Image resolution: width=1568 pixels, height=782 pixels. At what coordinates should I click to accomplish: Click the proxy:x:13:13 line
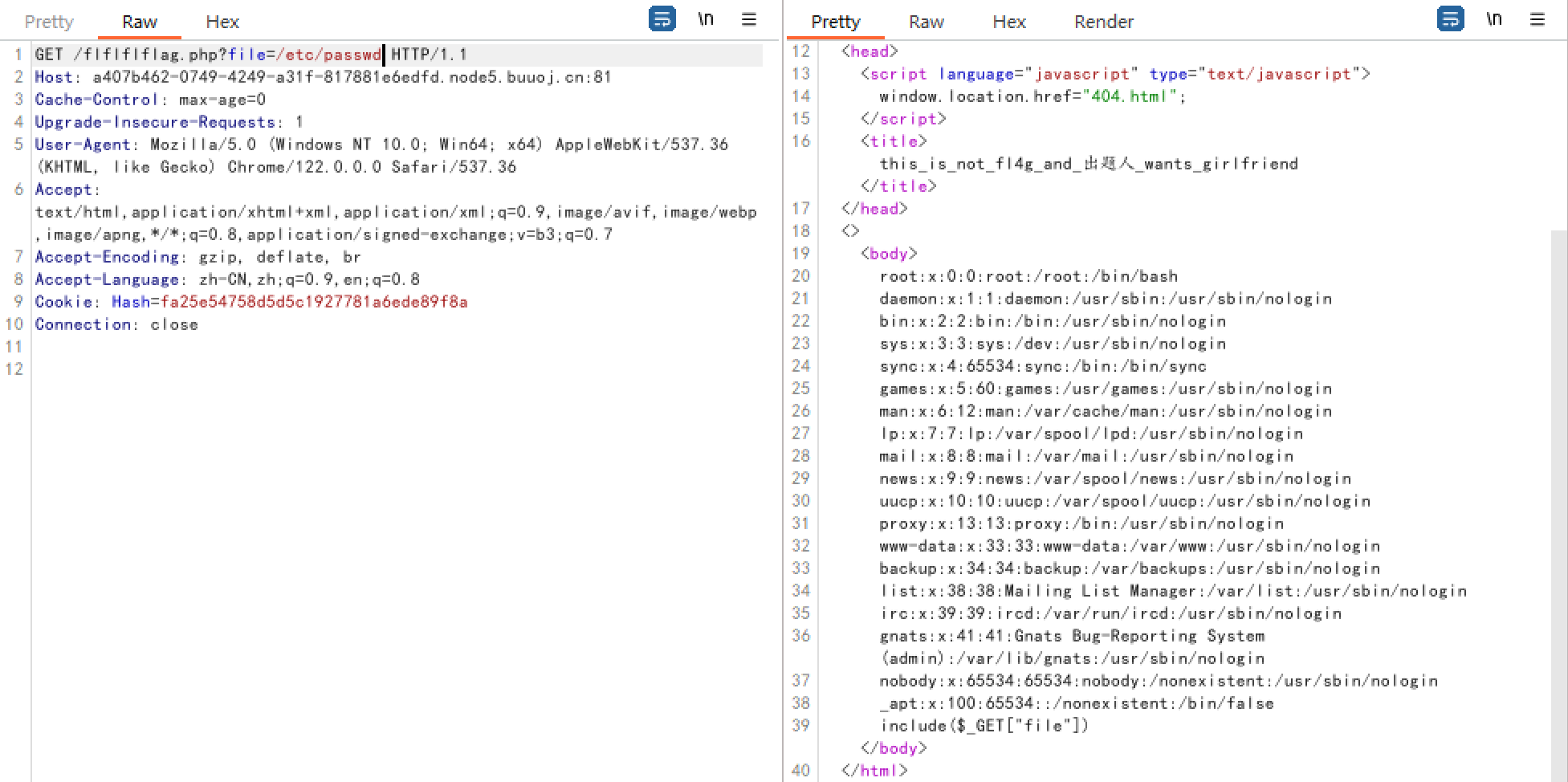[1081, 523]
